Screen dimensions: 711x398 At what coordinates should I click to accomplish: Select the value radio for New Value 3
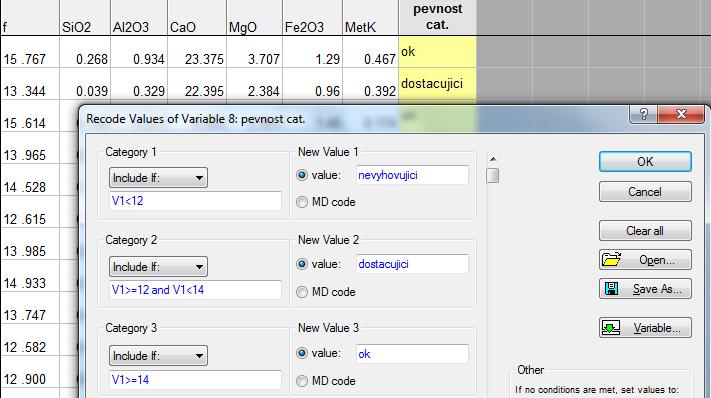[x=302, y=353]
